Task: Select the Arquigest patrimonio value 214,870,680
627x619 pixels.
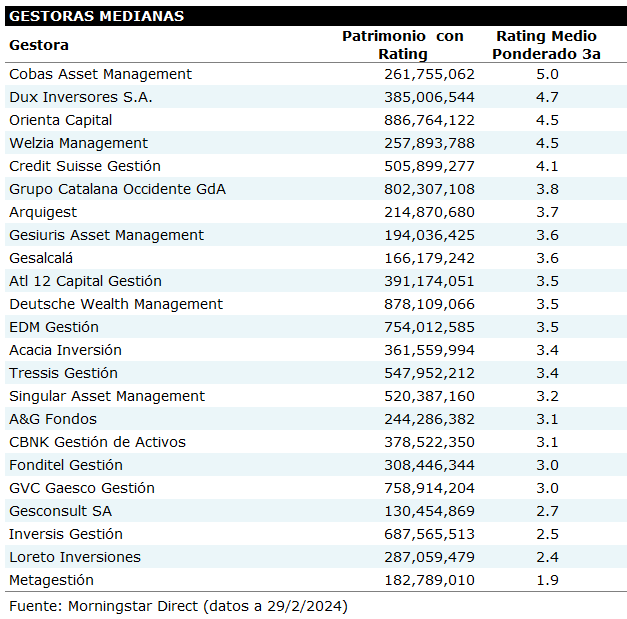Action: pos(429,212)
